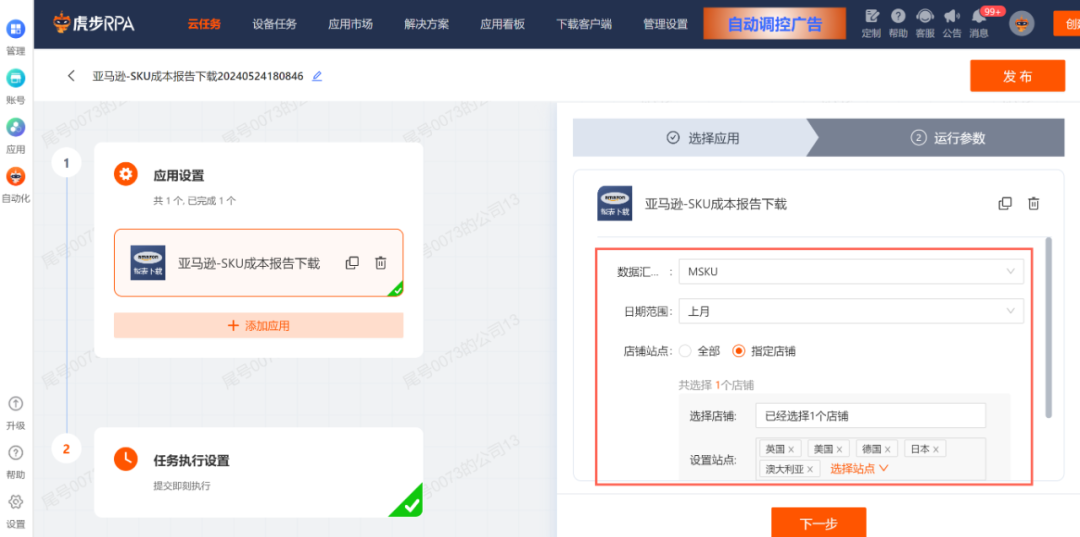Go back with the left arrow

click(71, 76)
